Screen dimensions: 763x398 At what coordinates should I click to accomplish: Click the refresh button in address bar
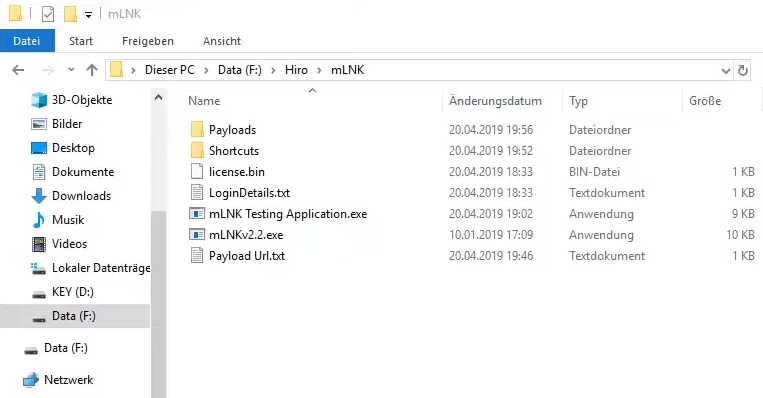(743, 71)
